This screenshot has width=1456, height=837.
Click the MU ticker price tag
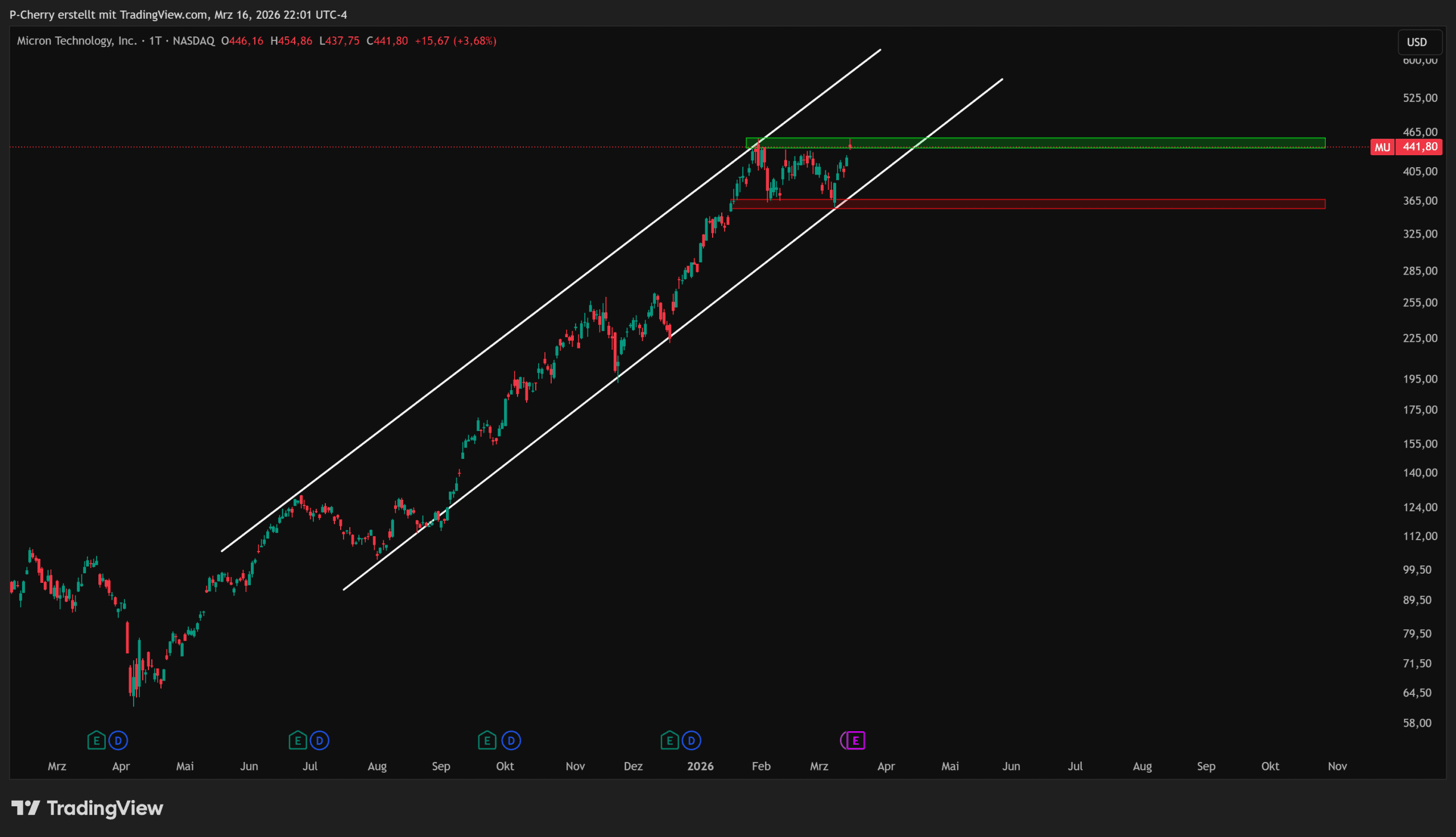coord(1382,147)
